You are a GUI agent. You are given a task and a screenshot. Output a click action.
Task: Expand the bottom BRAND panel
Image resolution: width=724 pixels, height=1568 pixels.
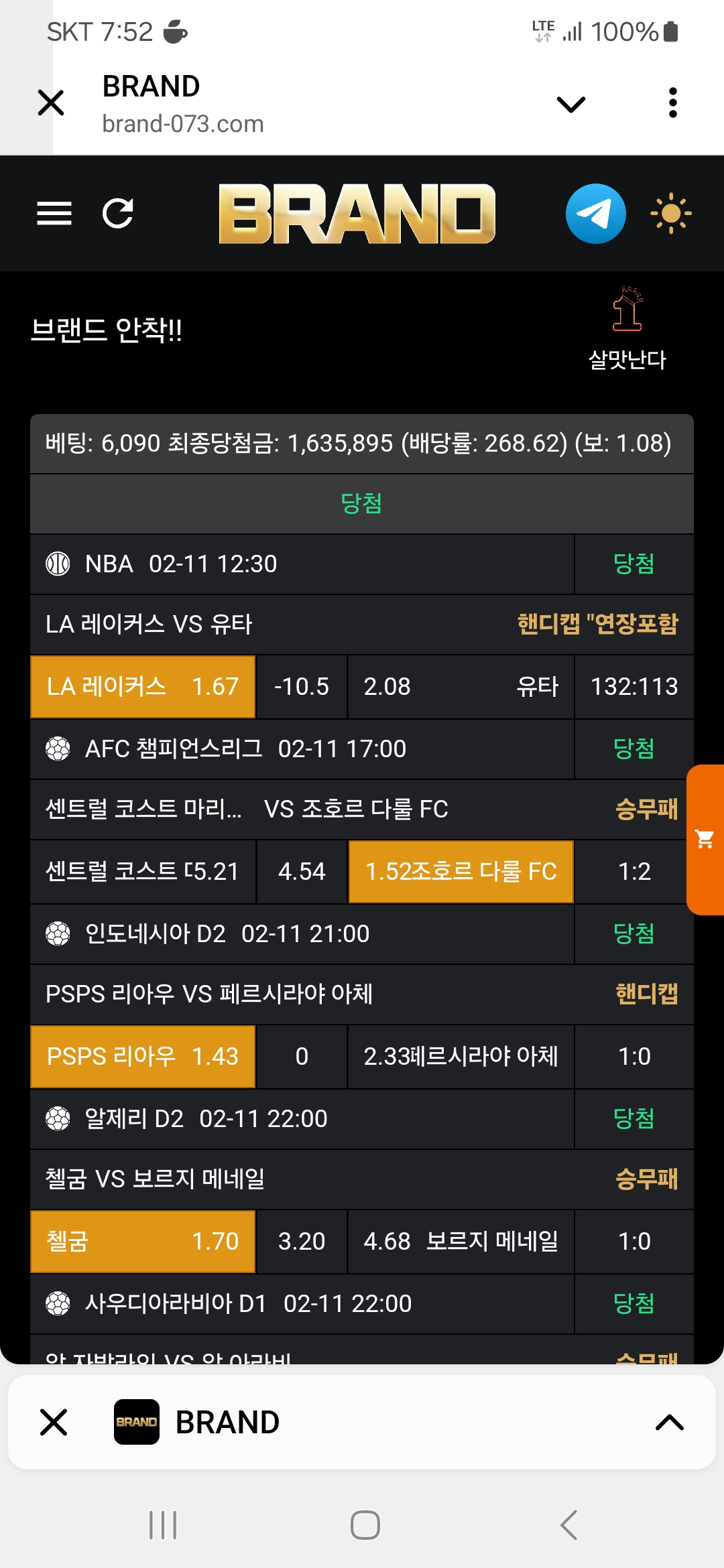(x=669, y=1422)
